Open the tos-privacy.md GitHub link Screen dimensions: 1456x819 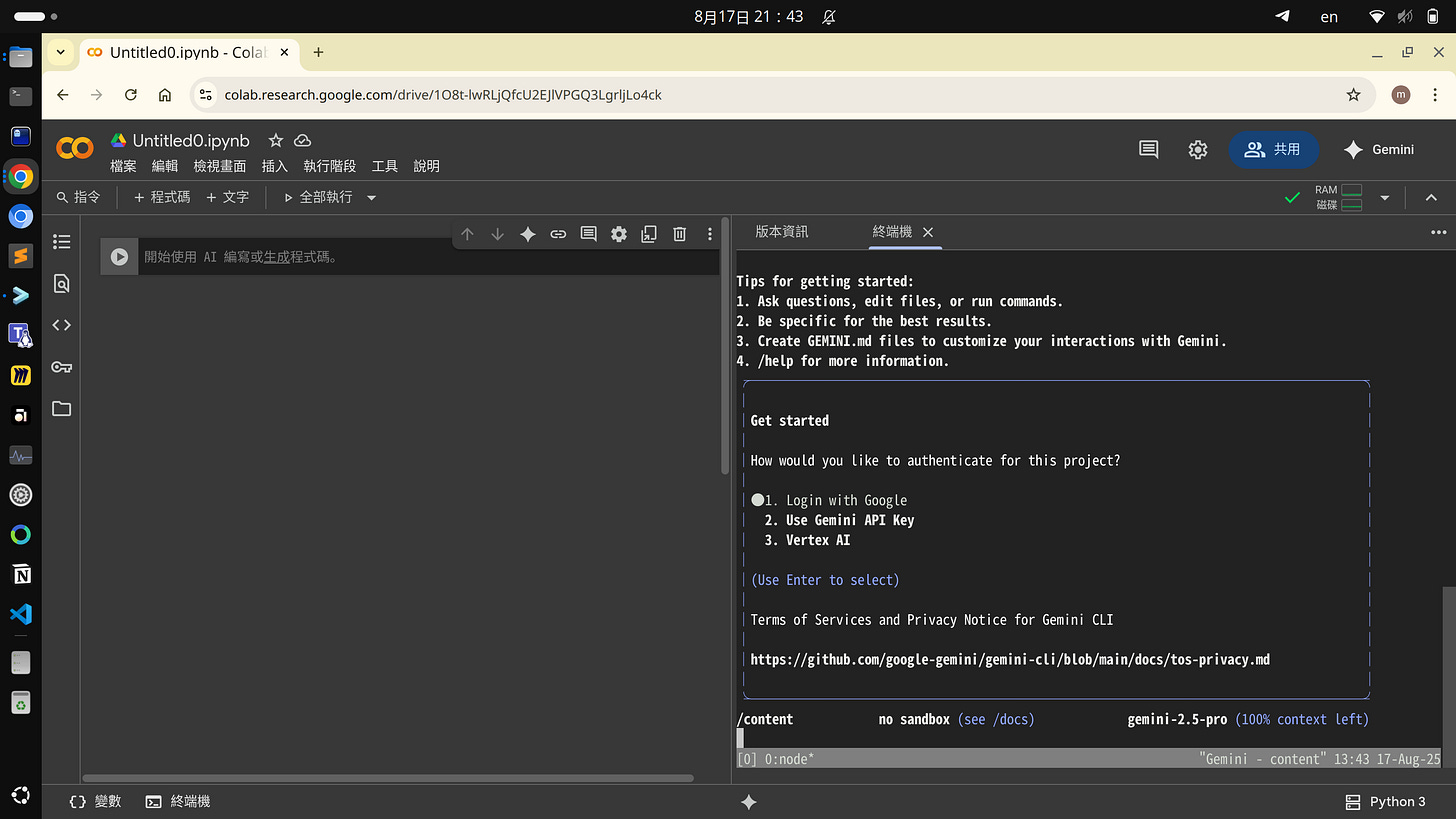pyautogui.click(x=1010, y=660)
